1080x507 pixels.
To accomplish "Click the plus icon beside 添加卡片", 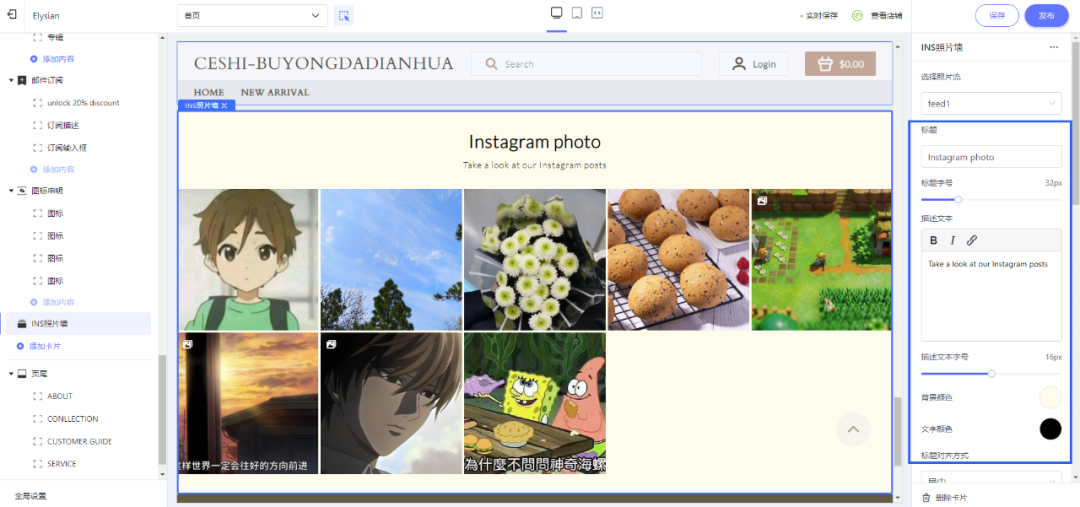I will (20, 346).
